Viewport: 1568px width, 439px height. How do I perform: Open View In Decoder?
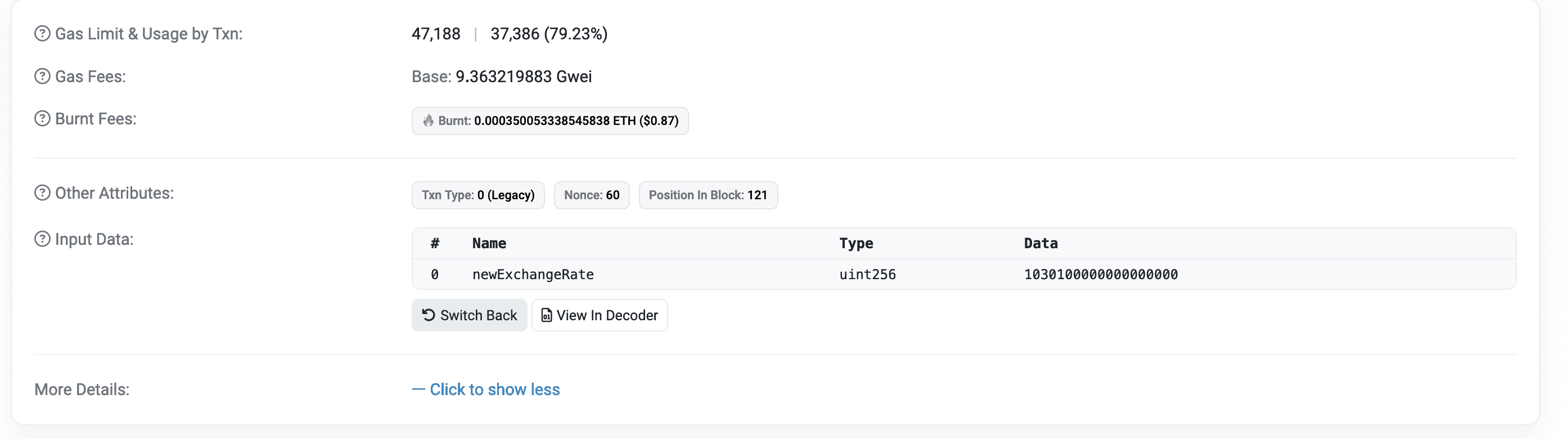coord(600,315)
